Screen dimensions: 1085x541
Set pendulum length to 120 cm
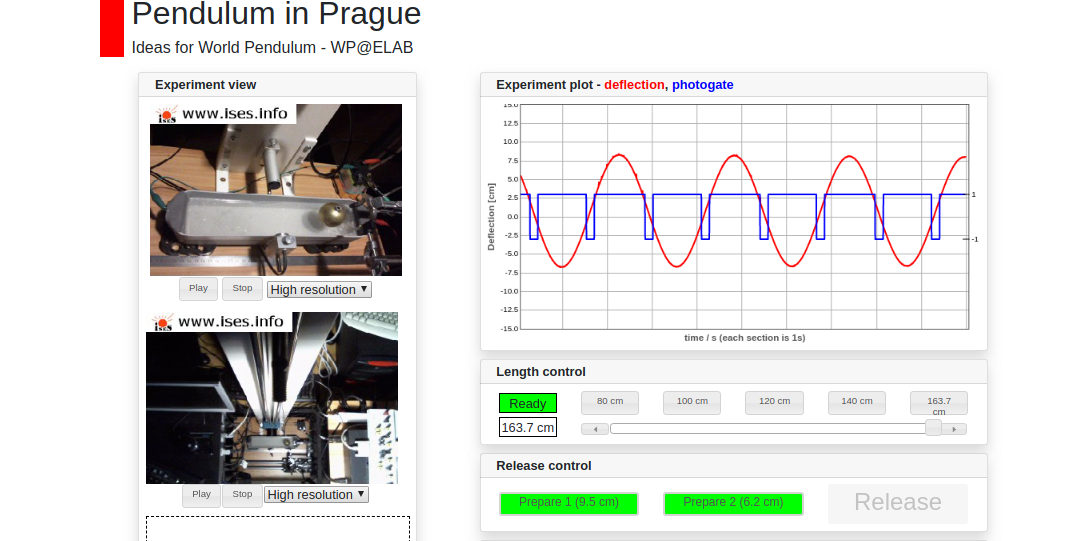click(x=774, y=403)
